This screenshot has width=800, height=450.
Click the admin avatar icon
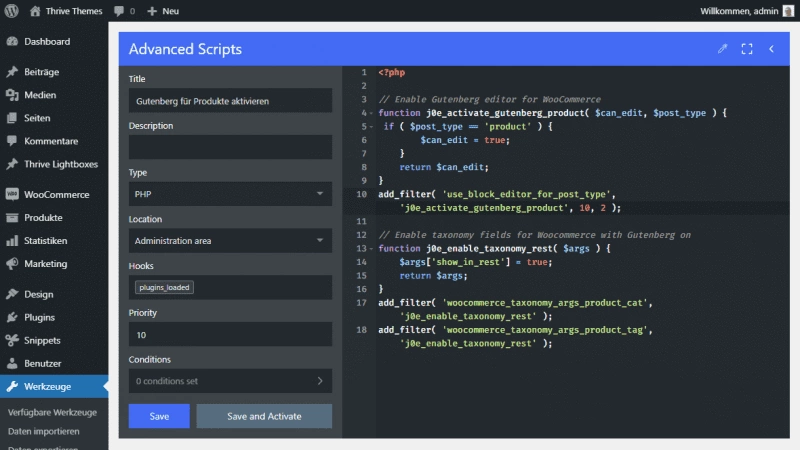click(x=788, y=11)
